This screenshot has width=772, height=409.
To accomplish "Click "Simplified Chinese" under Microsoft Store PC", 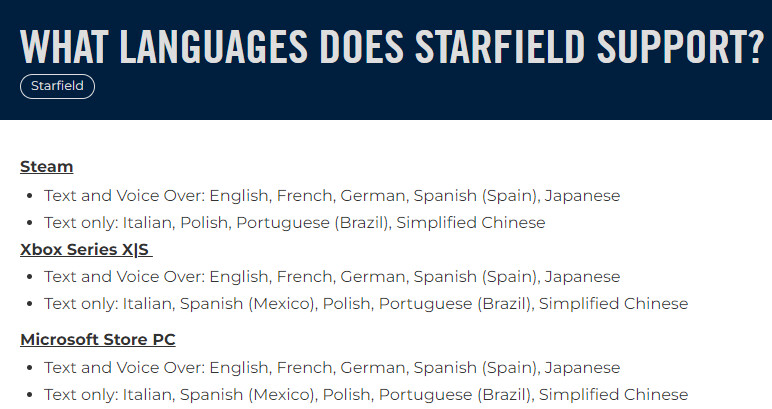I will (x=614, y=394).
